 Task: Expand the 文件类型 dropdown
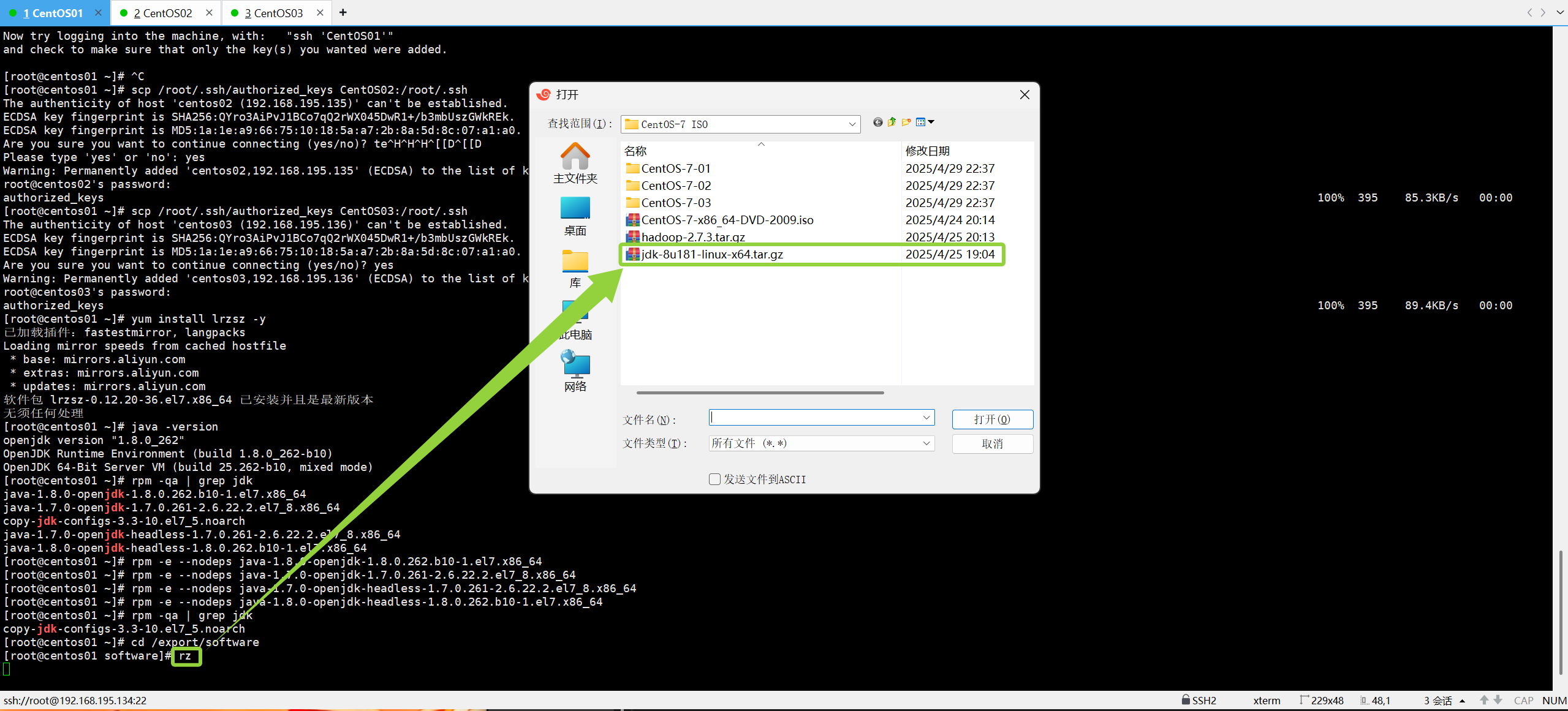(926, 443)
